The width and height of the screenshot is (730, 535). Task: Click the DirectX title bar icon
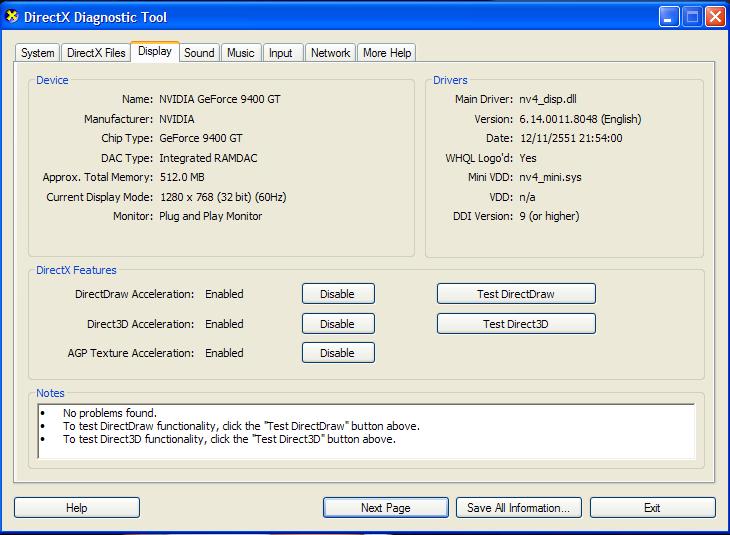pos(14,17)
